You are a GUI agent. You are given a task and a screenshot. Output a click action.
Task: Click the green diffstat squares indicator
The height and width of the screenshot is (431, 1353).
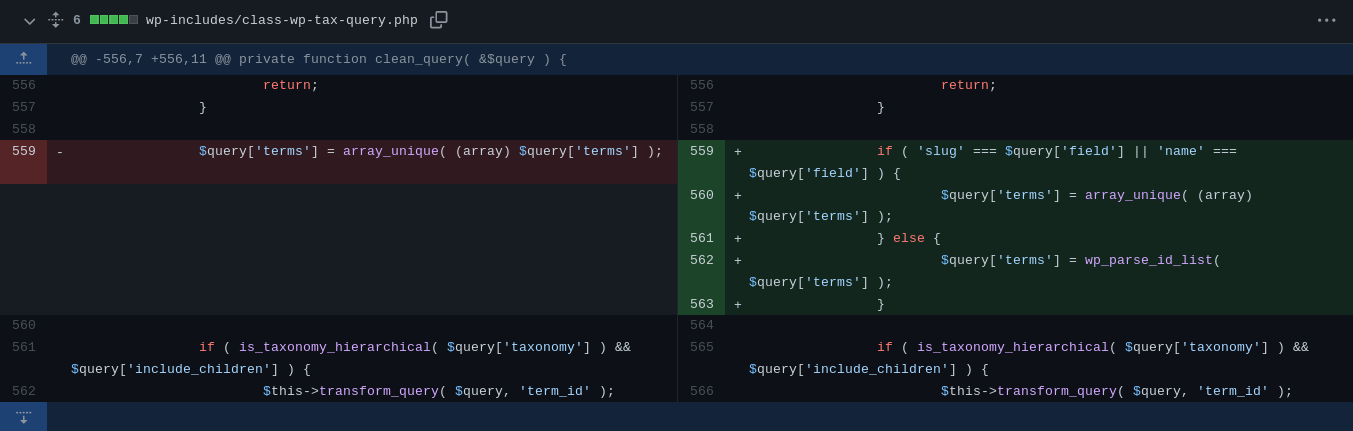point(113,20)
